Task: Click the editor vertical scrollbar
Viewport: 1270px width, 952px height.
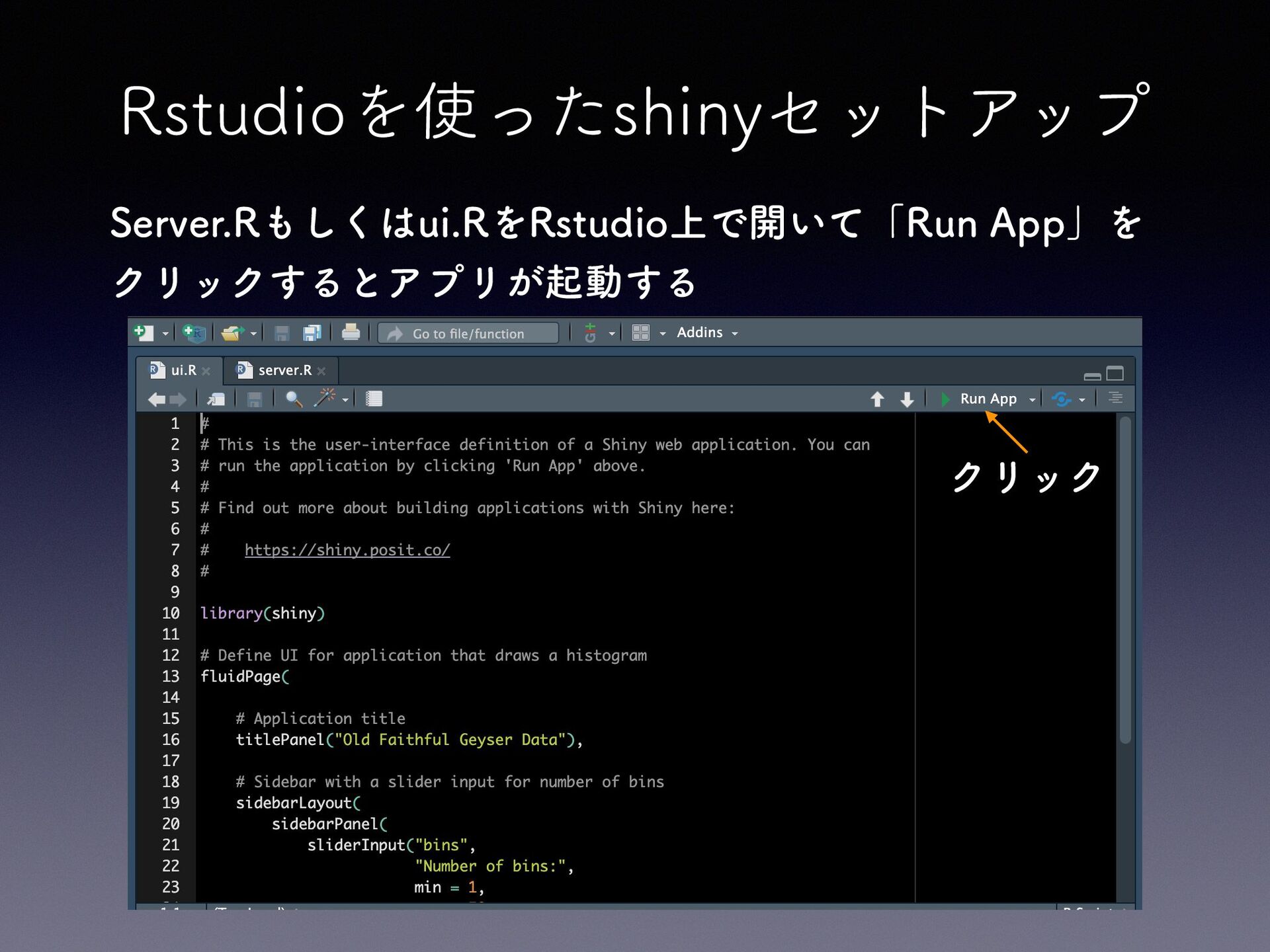Action: pyautogui.click(x=1125, y=578)
